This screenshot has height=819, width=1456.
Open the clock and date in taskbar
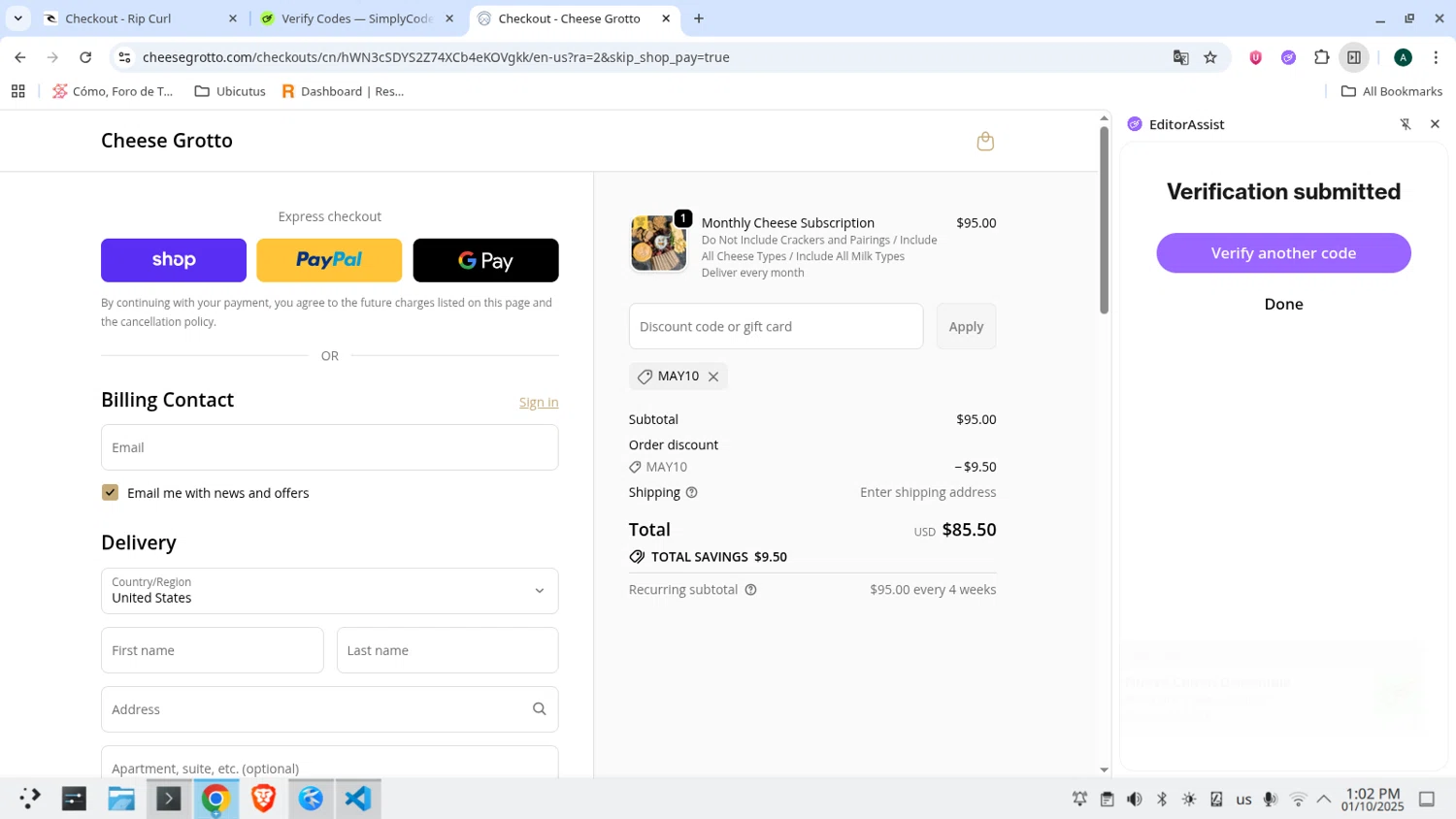[1373, 800]
